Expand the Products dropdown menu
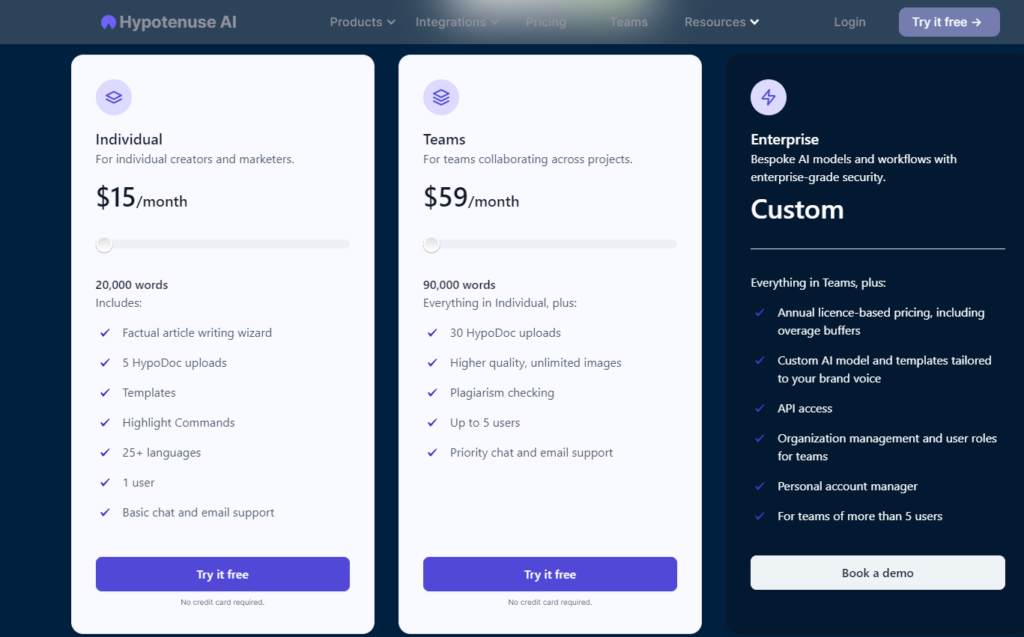 (x=362, y=22)
